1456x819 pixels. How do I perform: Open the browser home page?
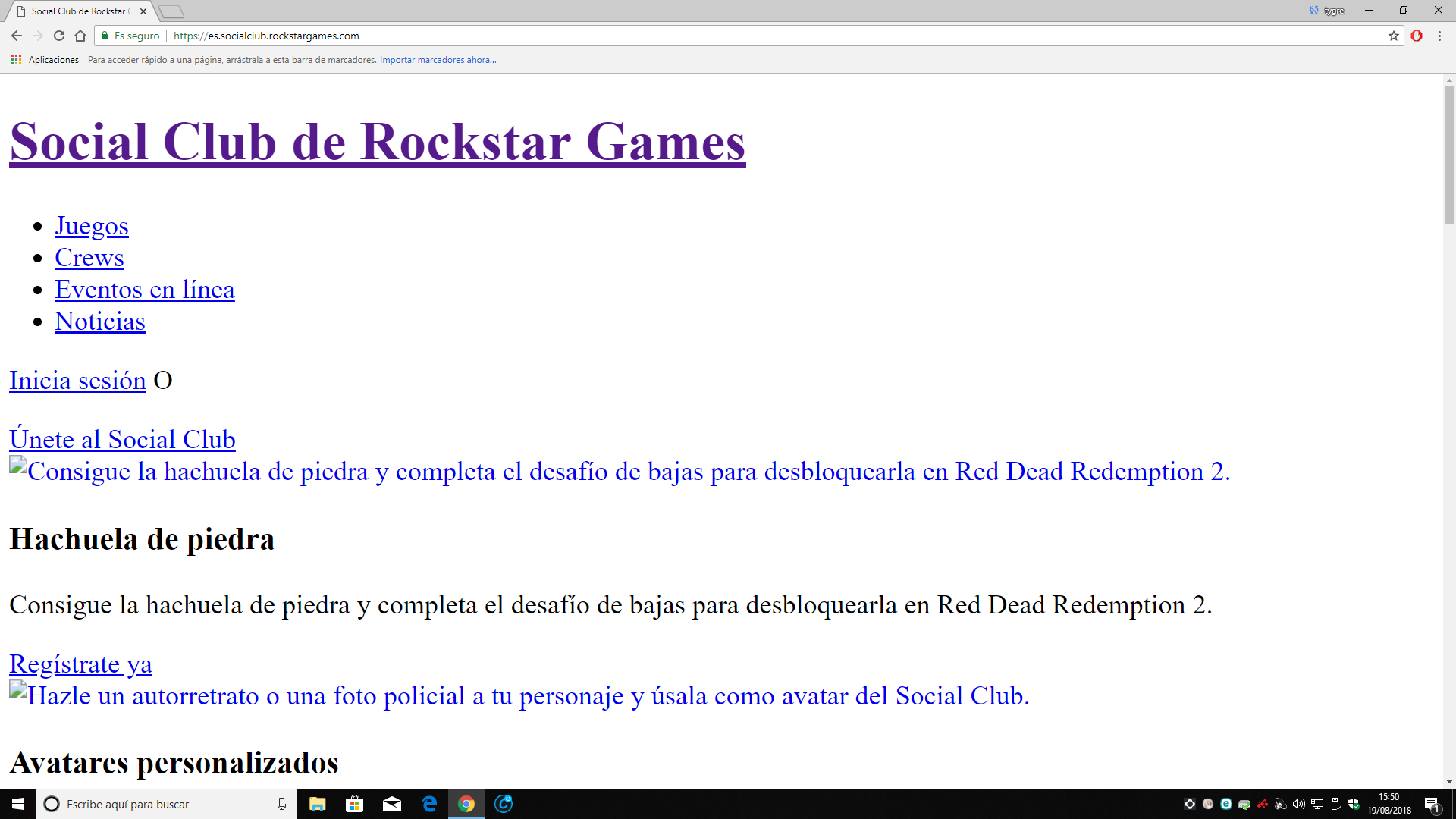click(80, 36)
